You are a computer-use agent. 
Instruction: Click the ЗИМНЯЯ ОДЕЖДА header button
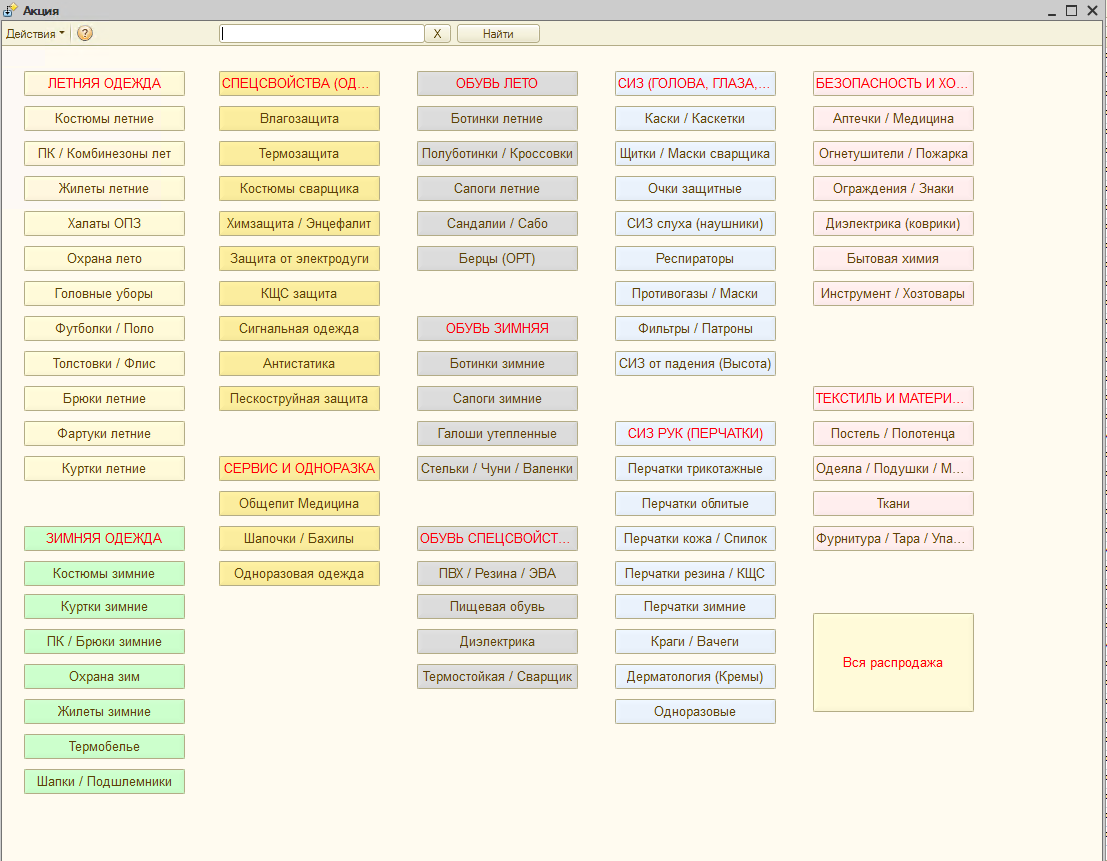pyautogui.click(x=104, y=539)
